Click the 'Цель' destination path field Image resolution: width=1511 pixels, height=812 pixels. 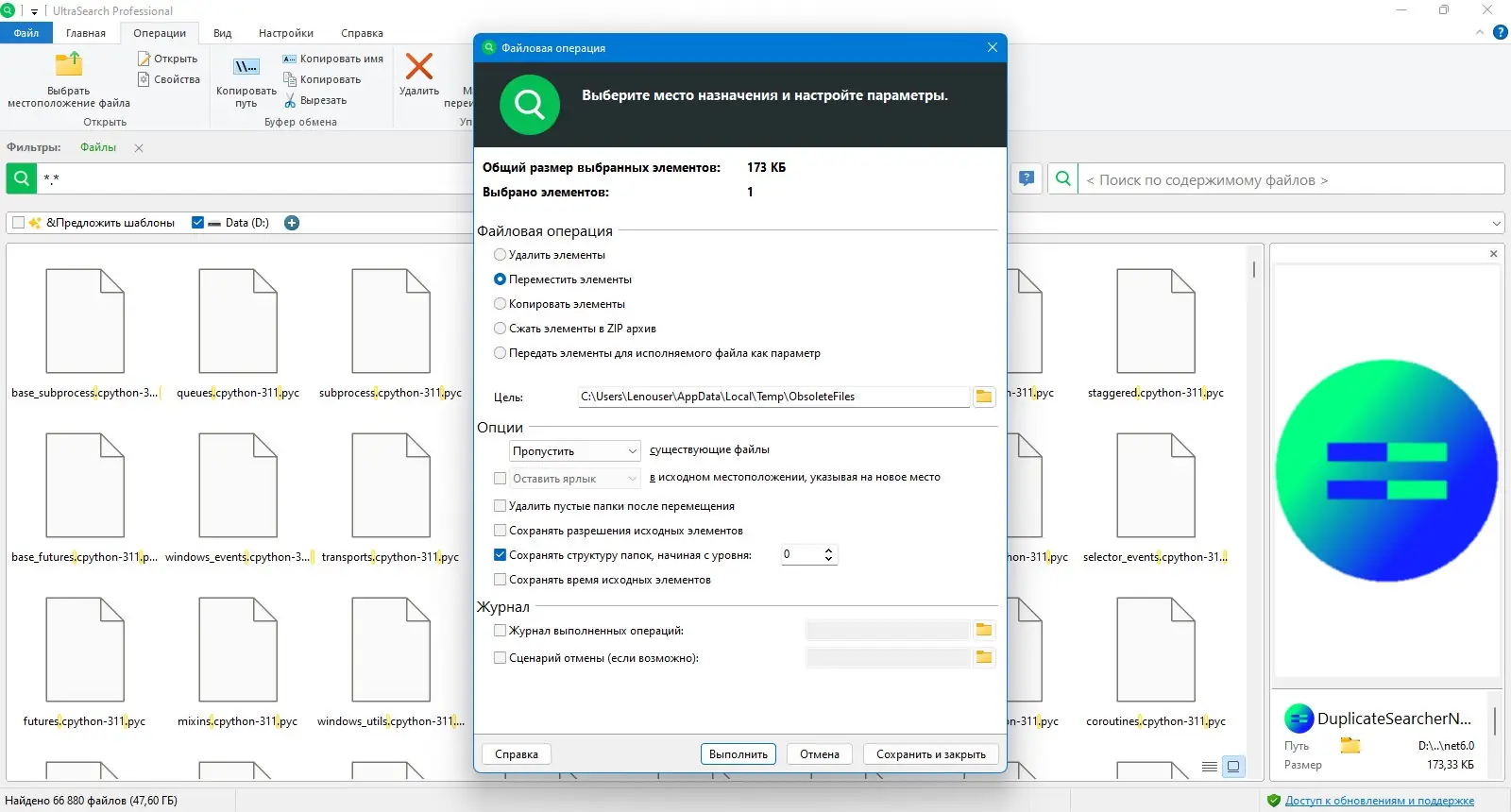pyautogui.click(x=774, y=397)
